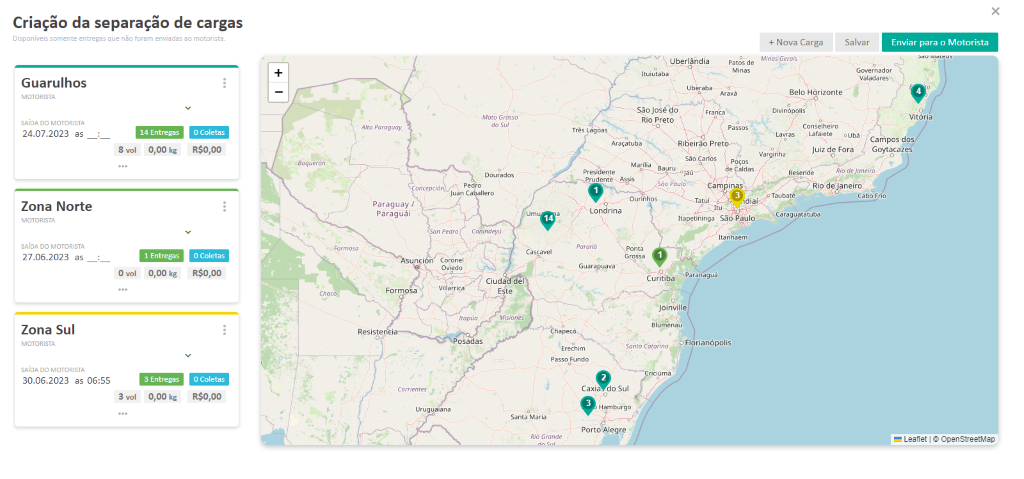
Task: Click marker 2 at Caxias do Sul
Action: coord(603,379)
